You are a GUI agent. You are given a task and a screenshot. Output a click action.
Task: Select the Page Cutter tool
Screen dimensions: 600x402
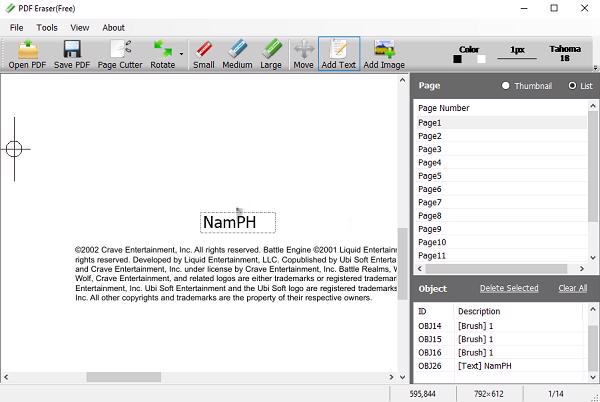[x=120, y=54]
